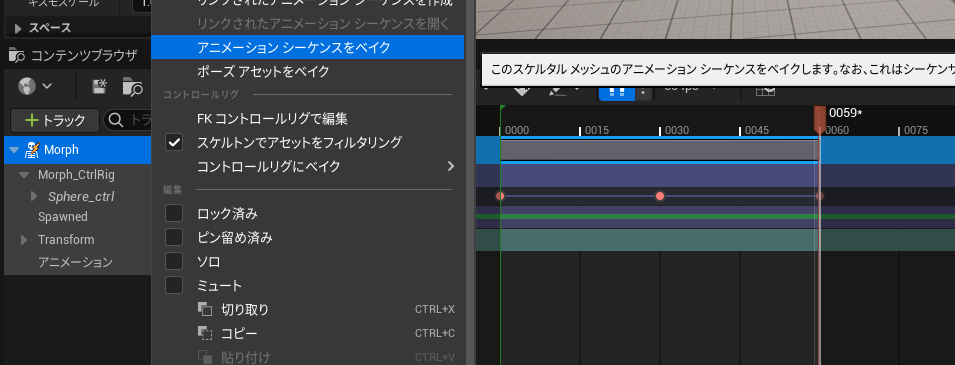Collapse the Morph track
The image size is (955, 365).
coord(14,150)
